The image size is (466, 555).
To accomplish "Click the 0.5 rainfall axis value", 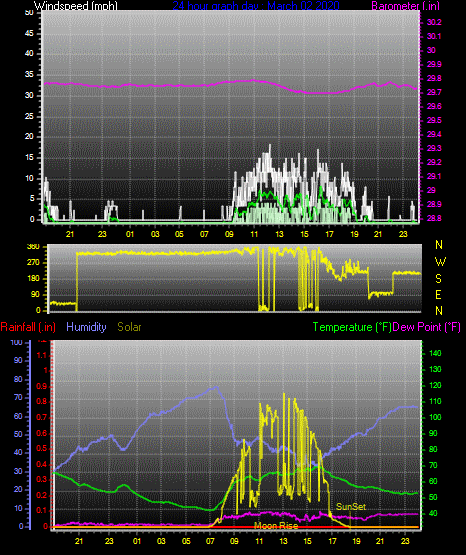I will pos(42,448).
